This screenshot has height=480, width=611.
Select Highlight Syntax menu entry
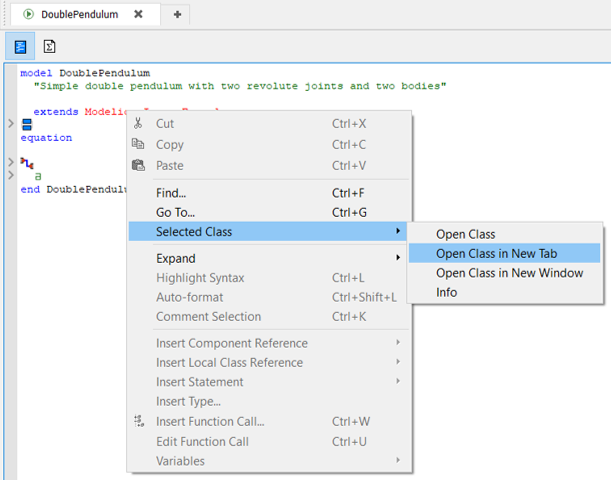270,278
